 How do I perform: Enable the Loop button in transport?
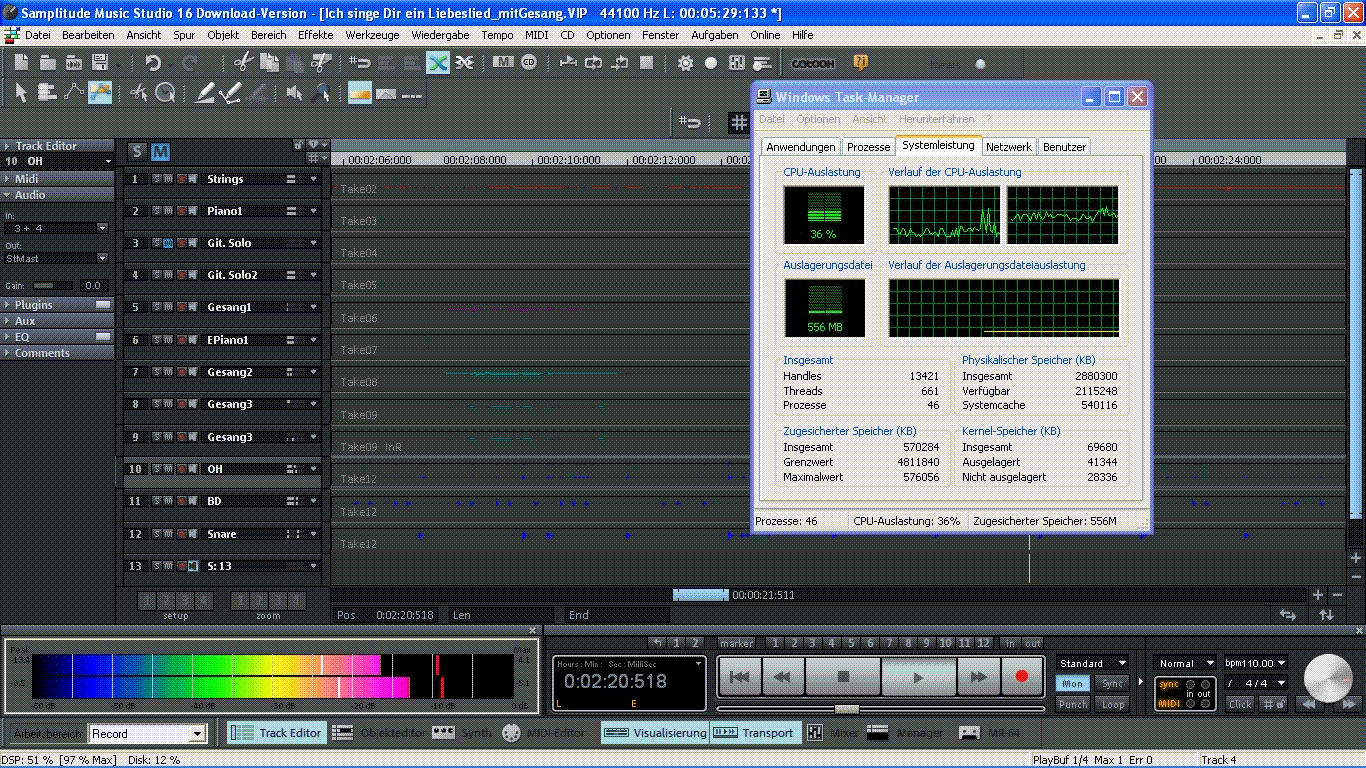1112,704
